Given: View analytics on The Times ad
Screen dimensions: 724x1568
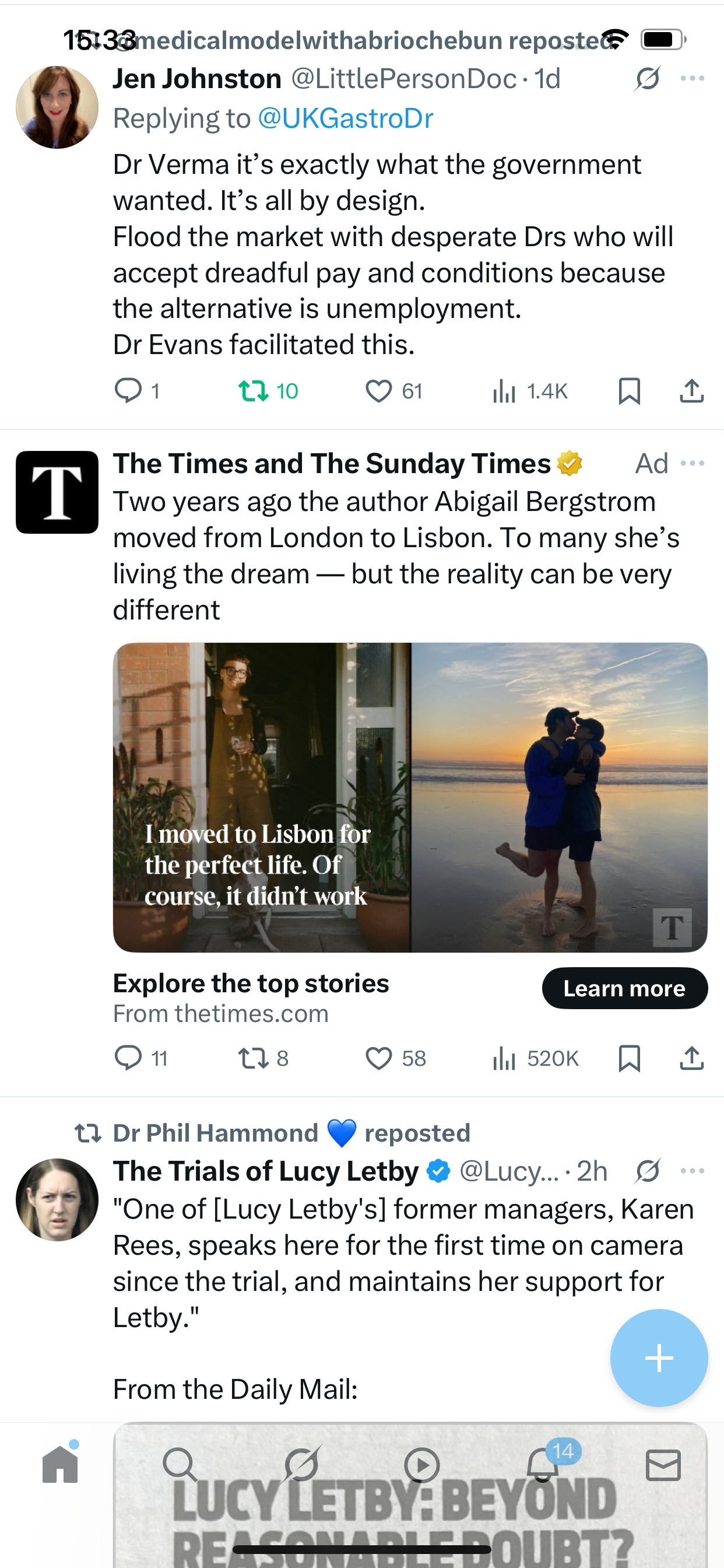Looking at the screenshot, I should pos(505,1059).
